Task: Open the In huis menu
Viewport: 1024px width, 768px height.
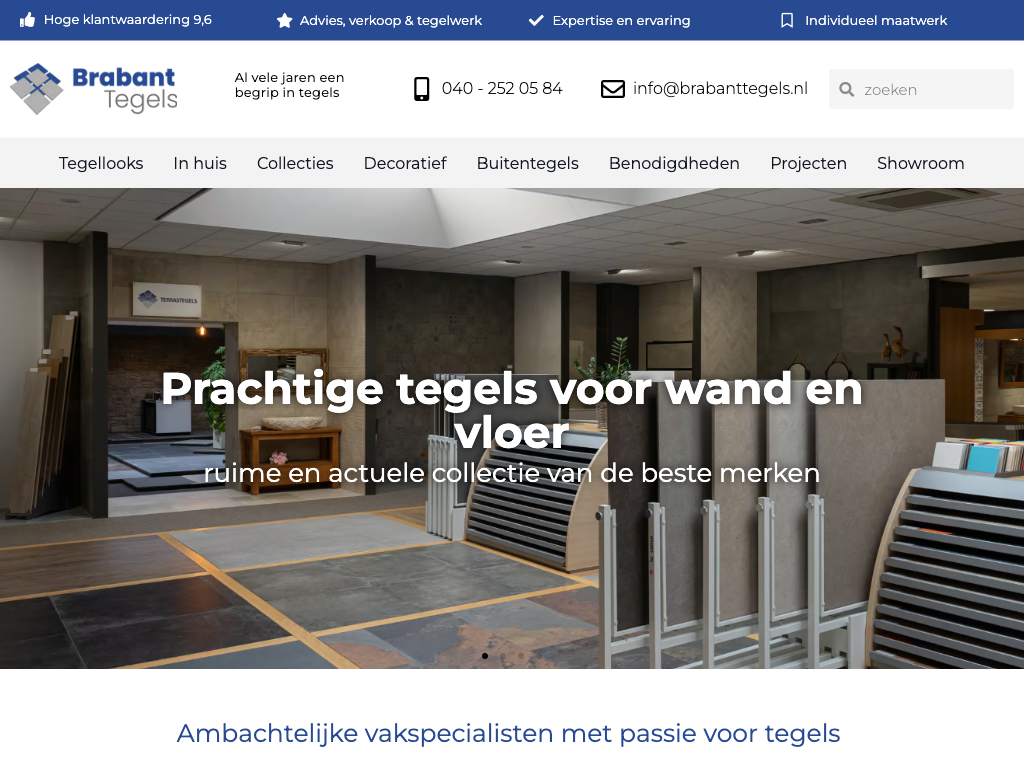Action: [200, 163]
